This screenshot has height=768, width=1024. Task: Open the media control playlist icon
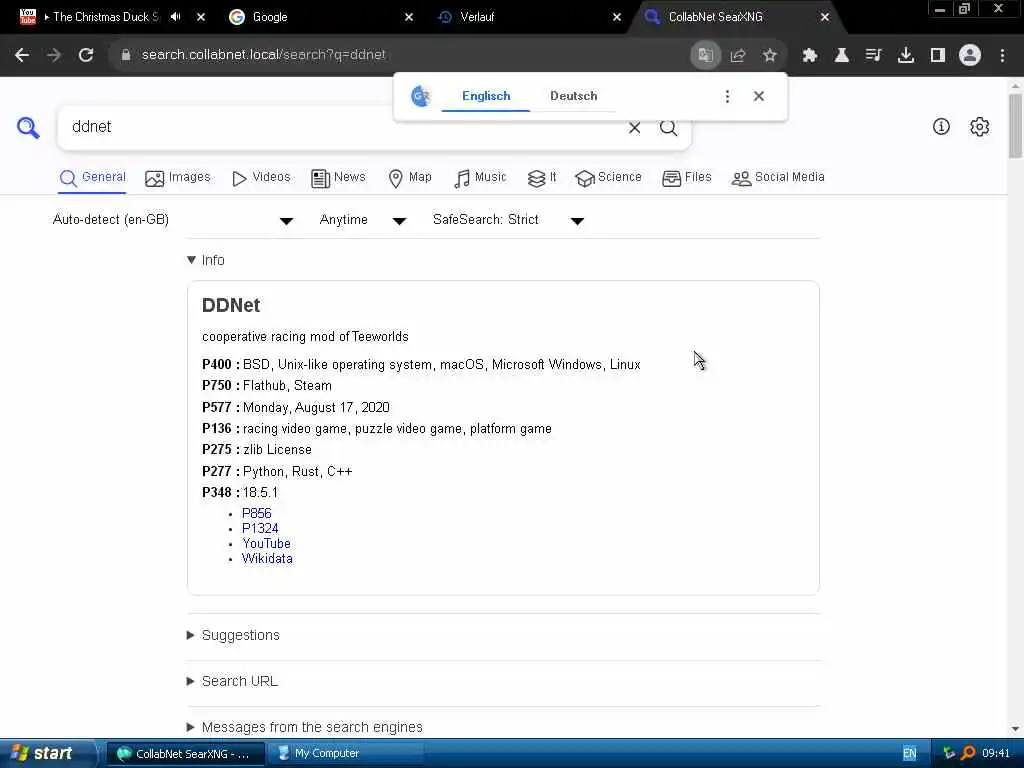coord(873,56)
